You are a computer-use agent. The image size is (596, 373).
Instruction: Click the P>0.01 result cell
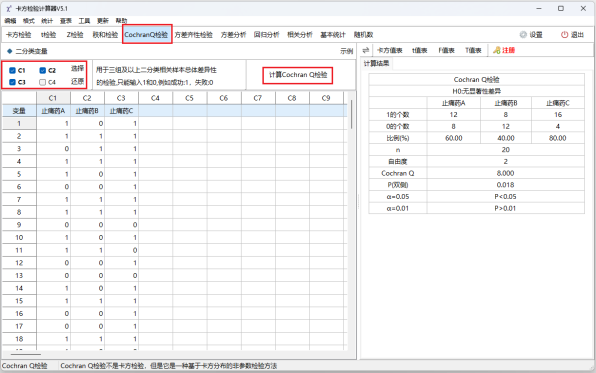(x=506, y=208)
